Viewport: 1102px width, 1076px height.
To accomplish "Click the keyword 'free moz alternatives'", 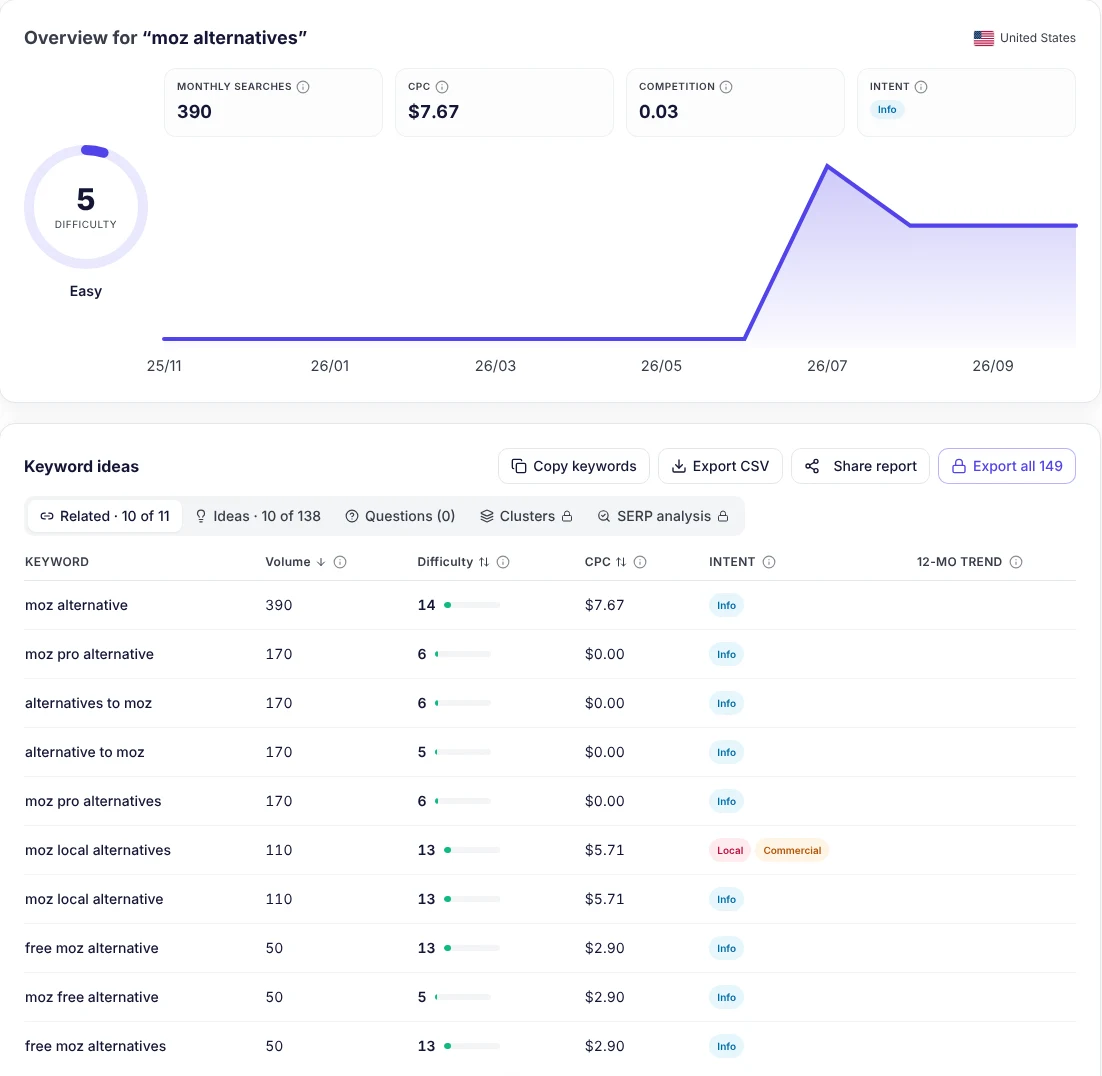I will pos(96,1046).
